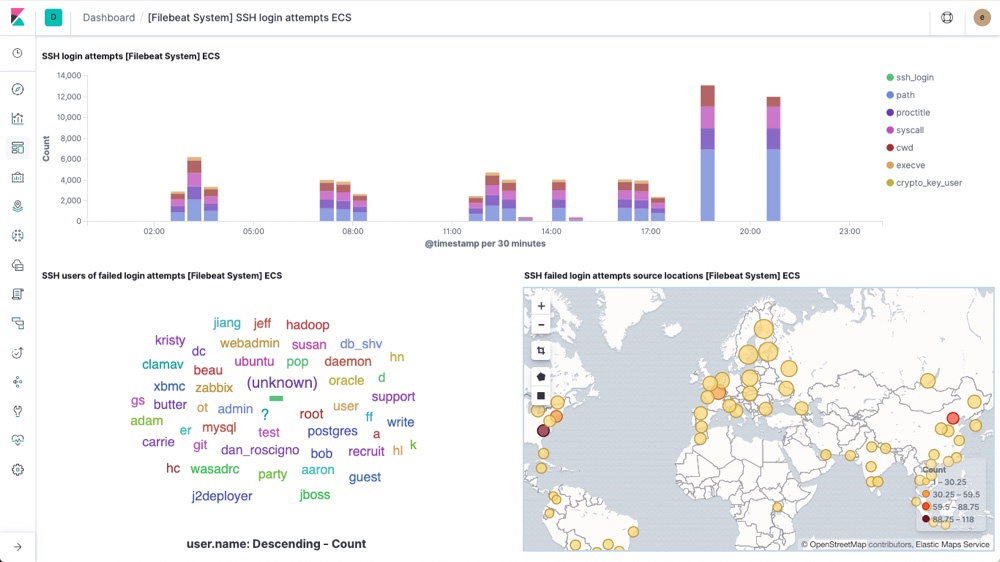The height and width of the screenshot is (562, 1000).
Task: Click the dark red circle on map
Action: pyautogui.click(x=543, y=431)
